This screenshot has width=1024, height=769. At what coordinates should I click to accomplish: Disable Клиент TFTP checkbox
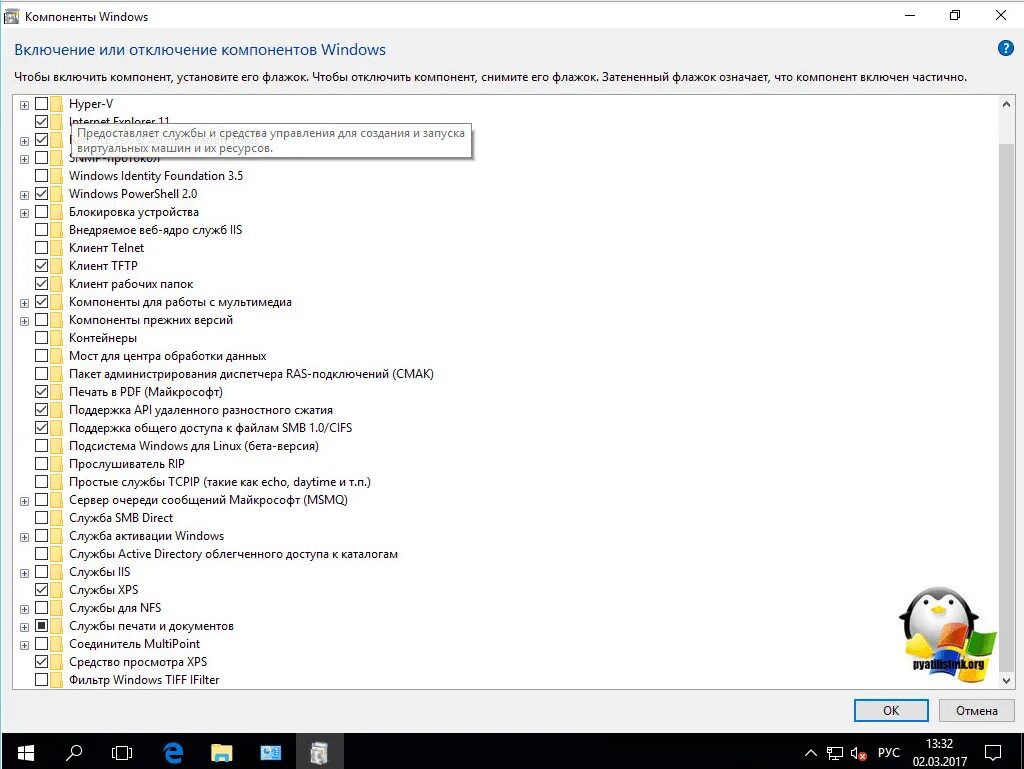coord(41,266)
